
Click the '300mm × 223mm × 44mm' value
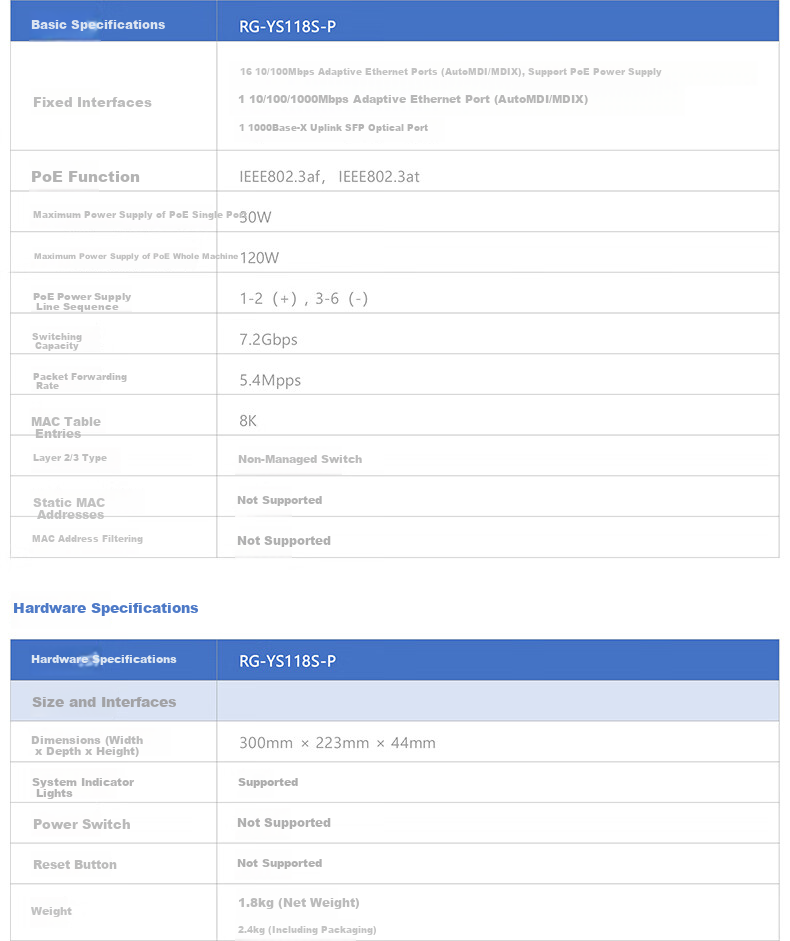(x=337, y=743)
